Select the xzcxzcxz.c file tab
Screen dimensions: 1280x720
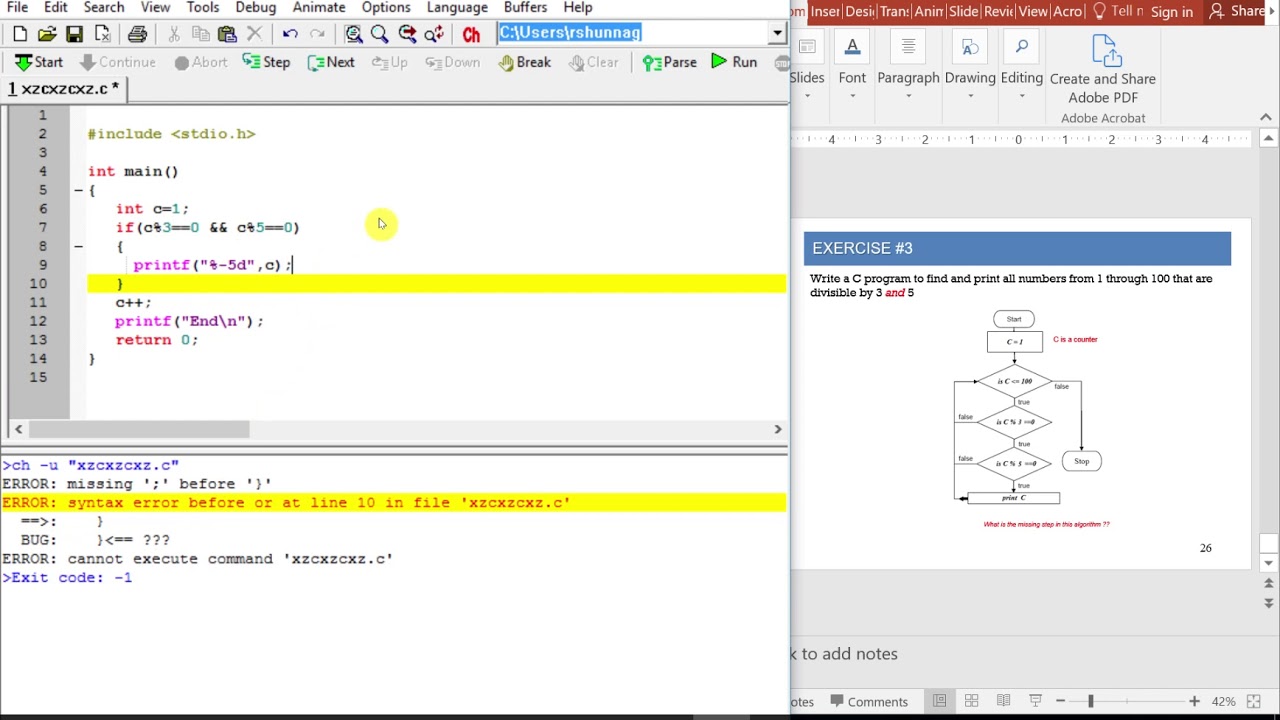64,89
